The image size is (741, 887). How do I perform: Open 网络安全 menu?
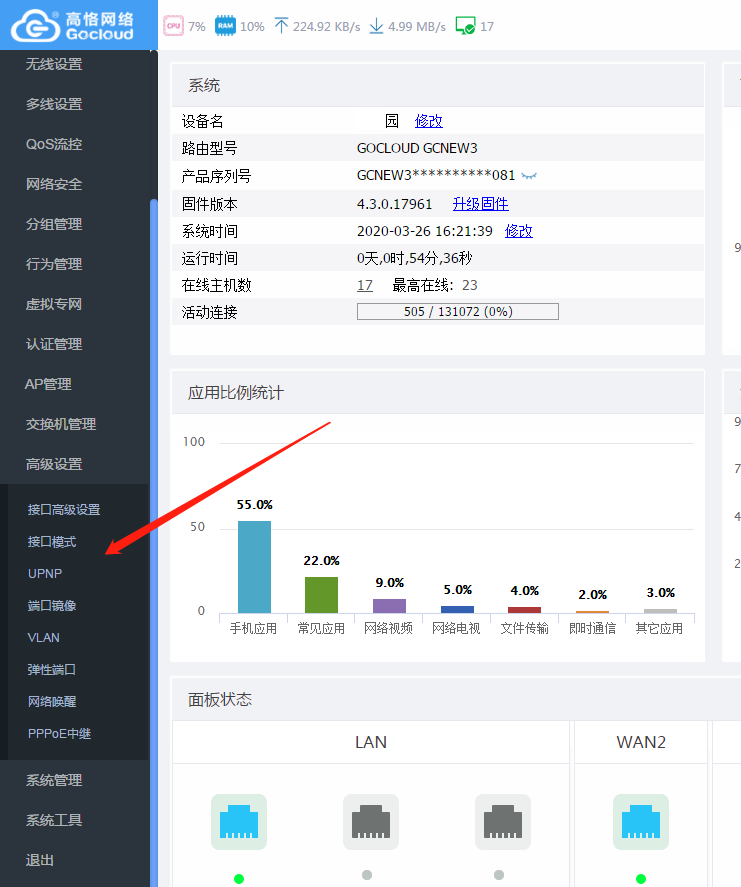coord(54,184)
